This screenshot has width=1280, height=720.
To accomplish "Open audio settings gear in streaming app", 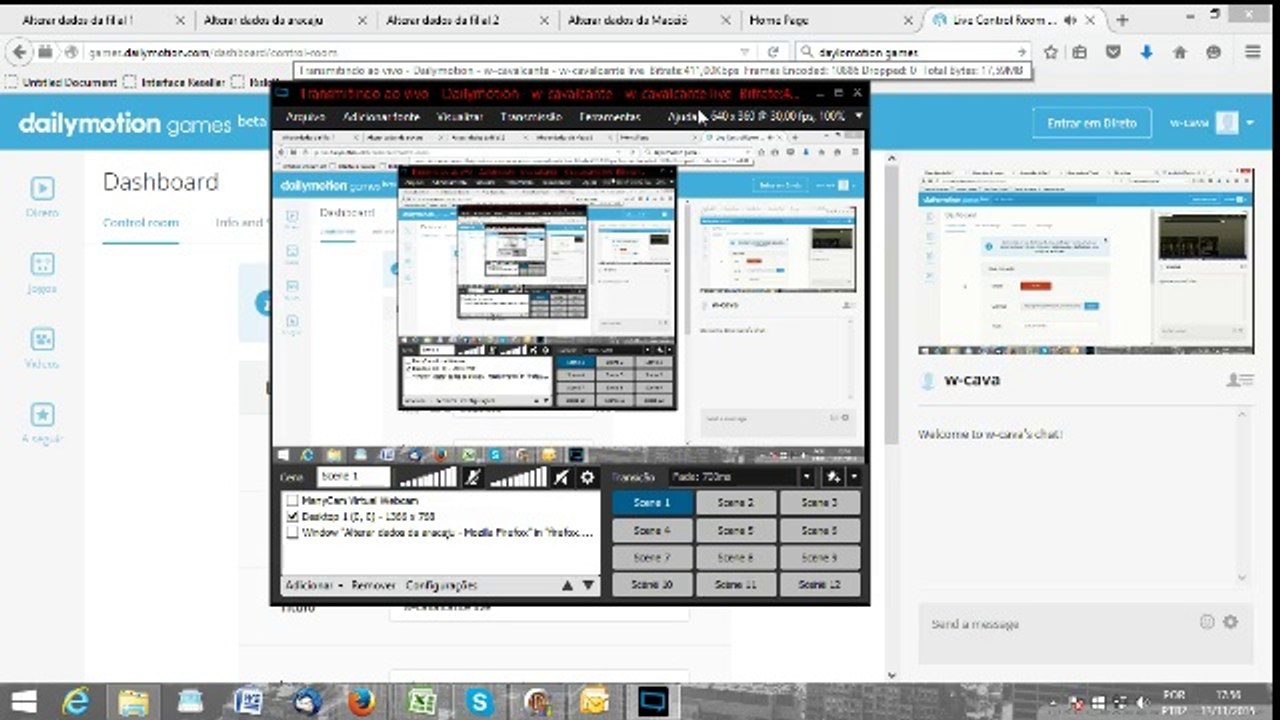I will [588, 477].
